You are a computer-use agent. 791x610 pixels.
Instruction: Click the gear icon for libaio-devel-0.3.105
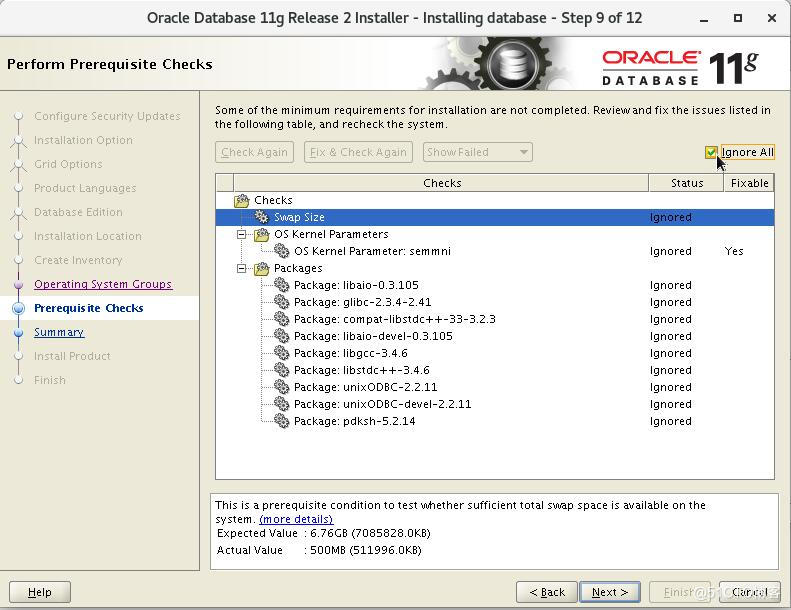pos(281,336)
